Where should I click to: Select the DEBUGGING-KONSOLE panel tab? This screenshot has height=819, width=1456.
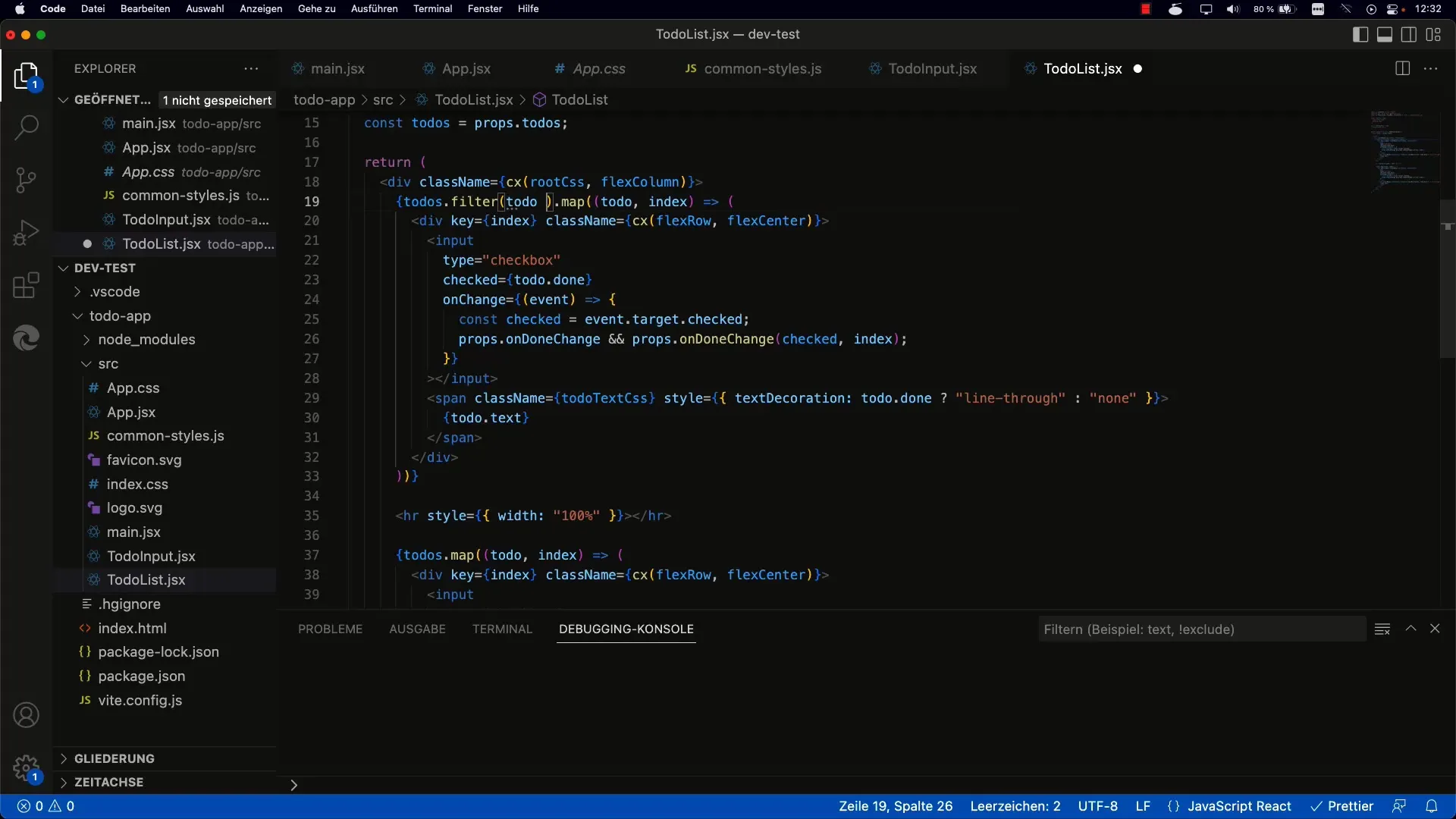[626, 629]
